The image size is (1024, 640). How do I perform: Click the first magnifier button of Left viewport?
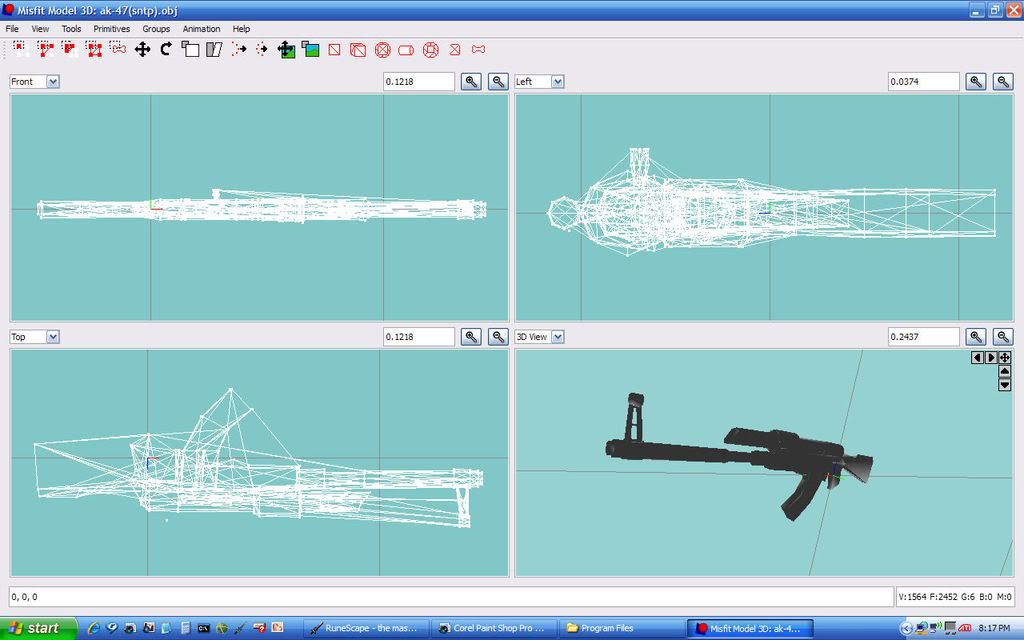coord(976,82)
